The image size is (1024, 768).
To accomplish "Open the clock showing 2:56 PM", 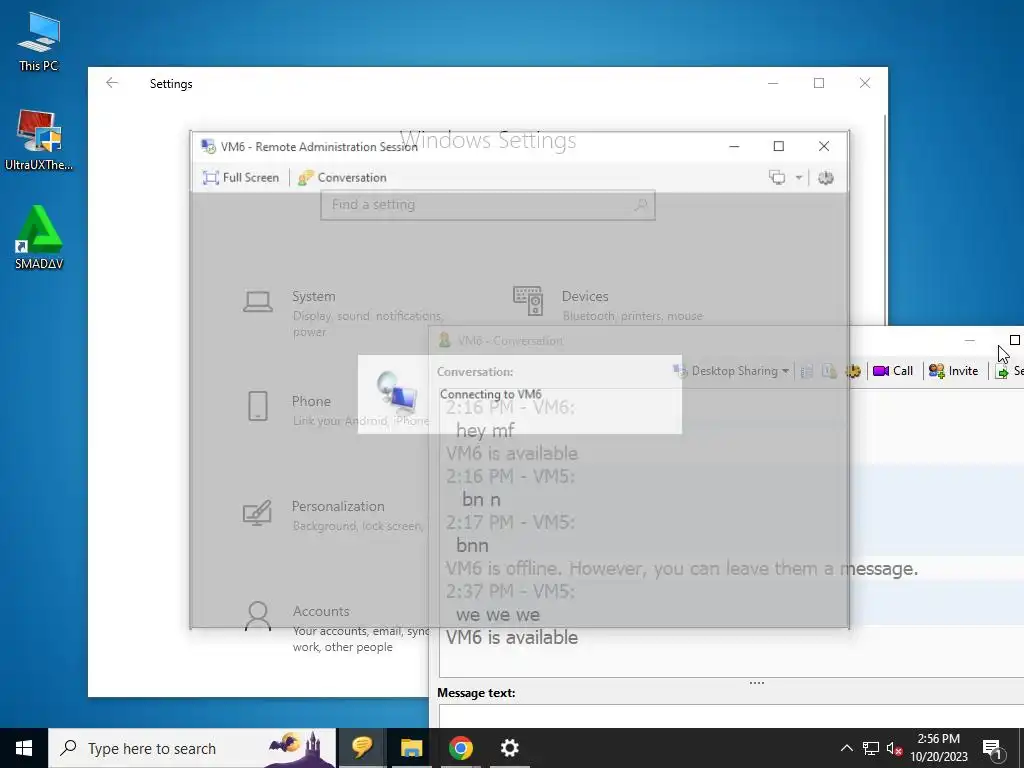I will 938,748.
